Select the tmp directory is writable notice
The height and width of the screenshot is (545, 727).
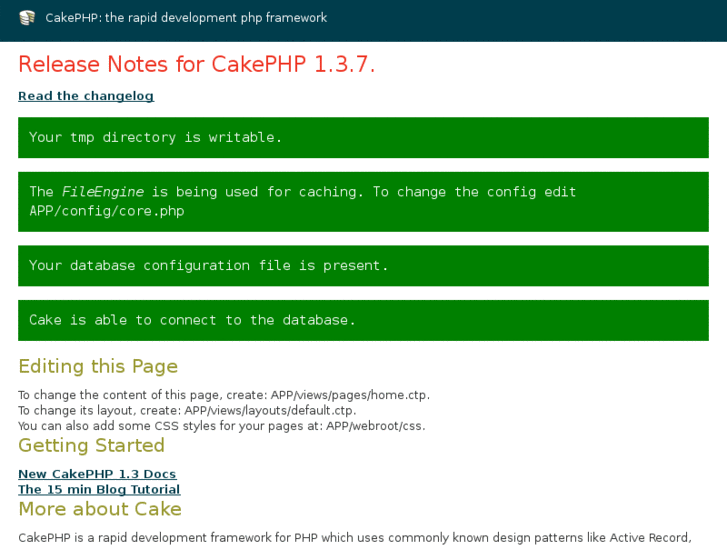[364, 137]
